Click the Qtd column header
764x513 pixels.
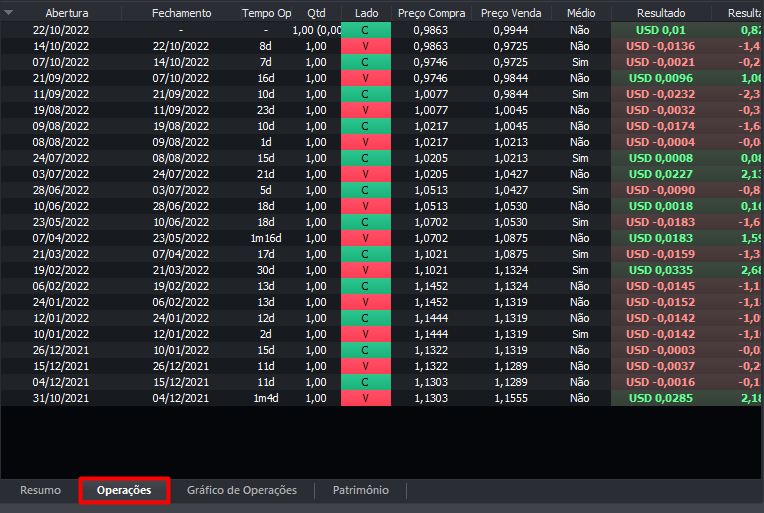(316, 13)
